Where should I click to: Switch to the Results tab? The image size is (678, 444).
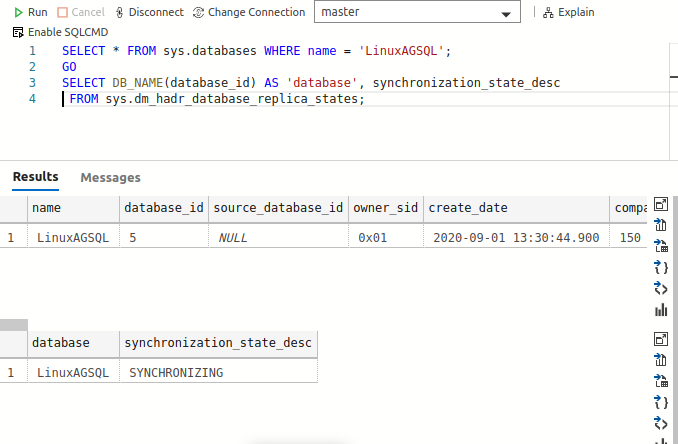point(35,177)
